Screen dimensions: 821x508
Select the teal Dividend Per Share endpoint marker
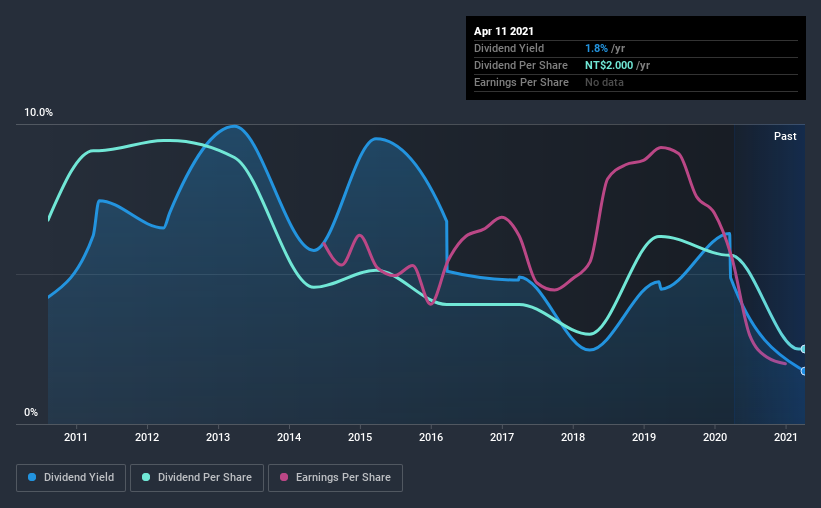click(x=803, y=349)
